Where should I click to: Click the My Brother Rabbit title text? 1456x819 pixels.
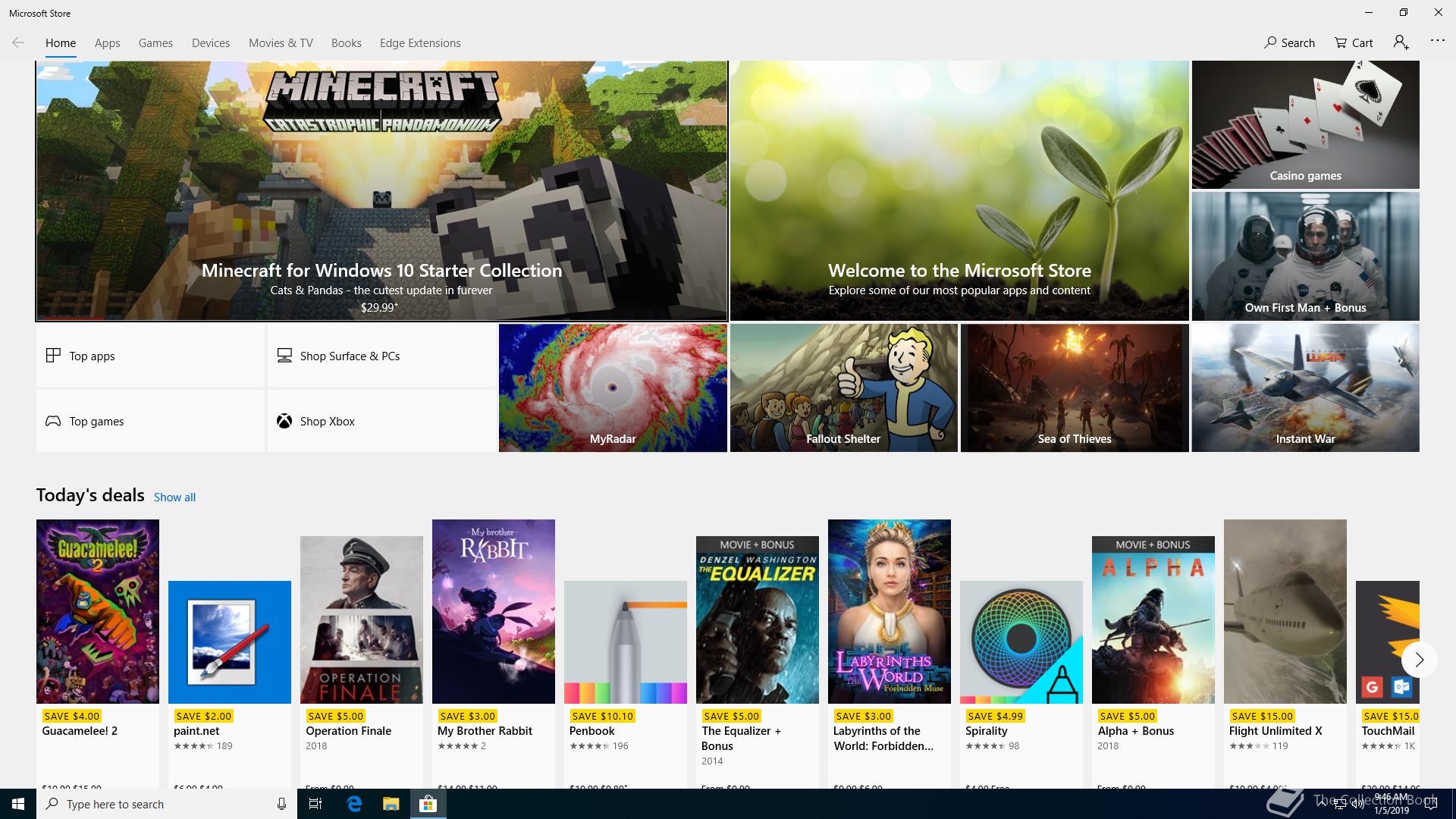click(485, 731)
